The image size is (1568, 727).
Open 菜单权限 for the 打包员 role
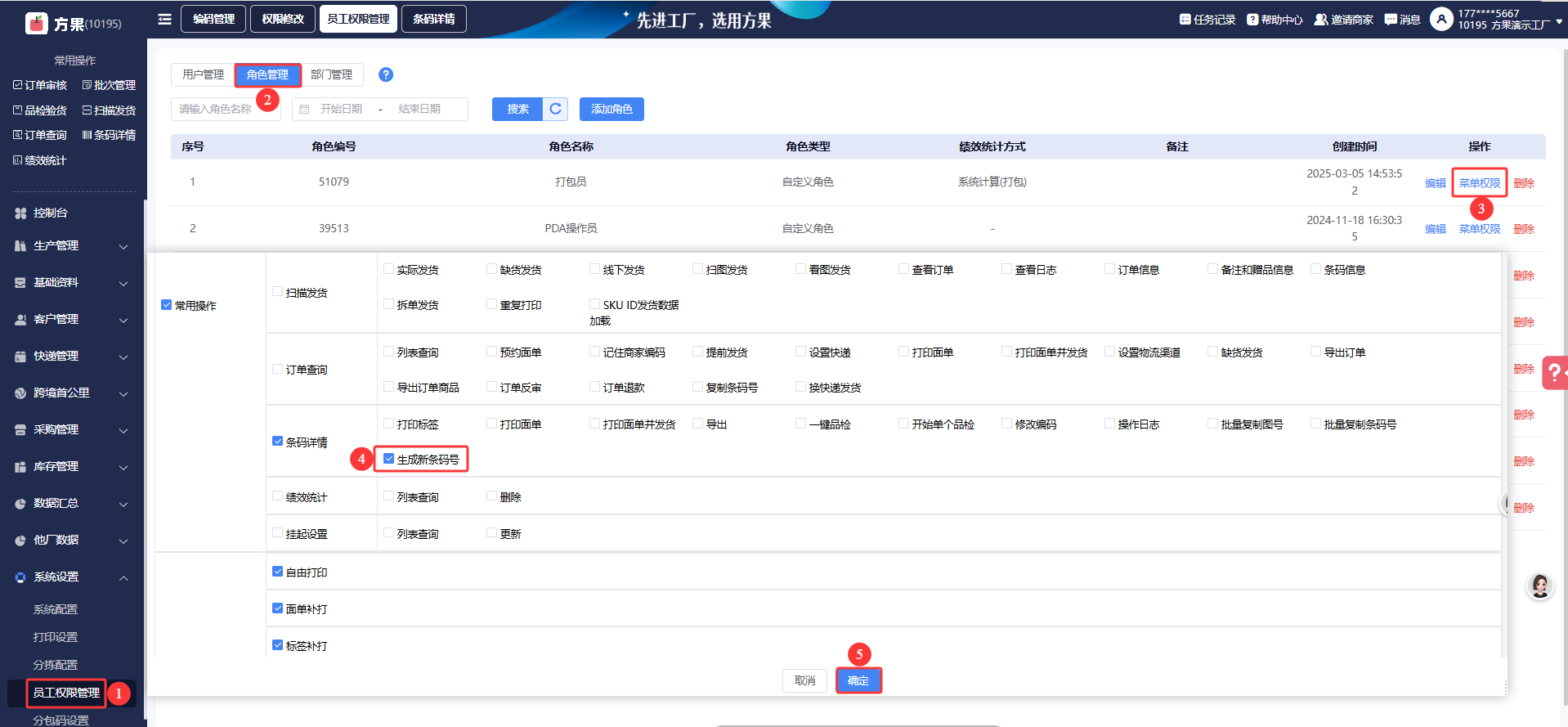click(x=1479, y=183)
